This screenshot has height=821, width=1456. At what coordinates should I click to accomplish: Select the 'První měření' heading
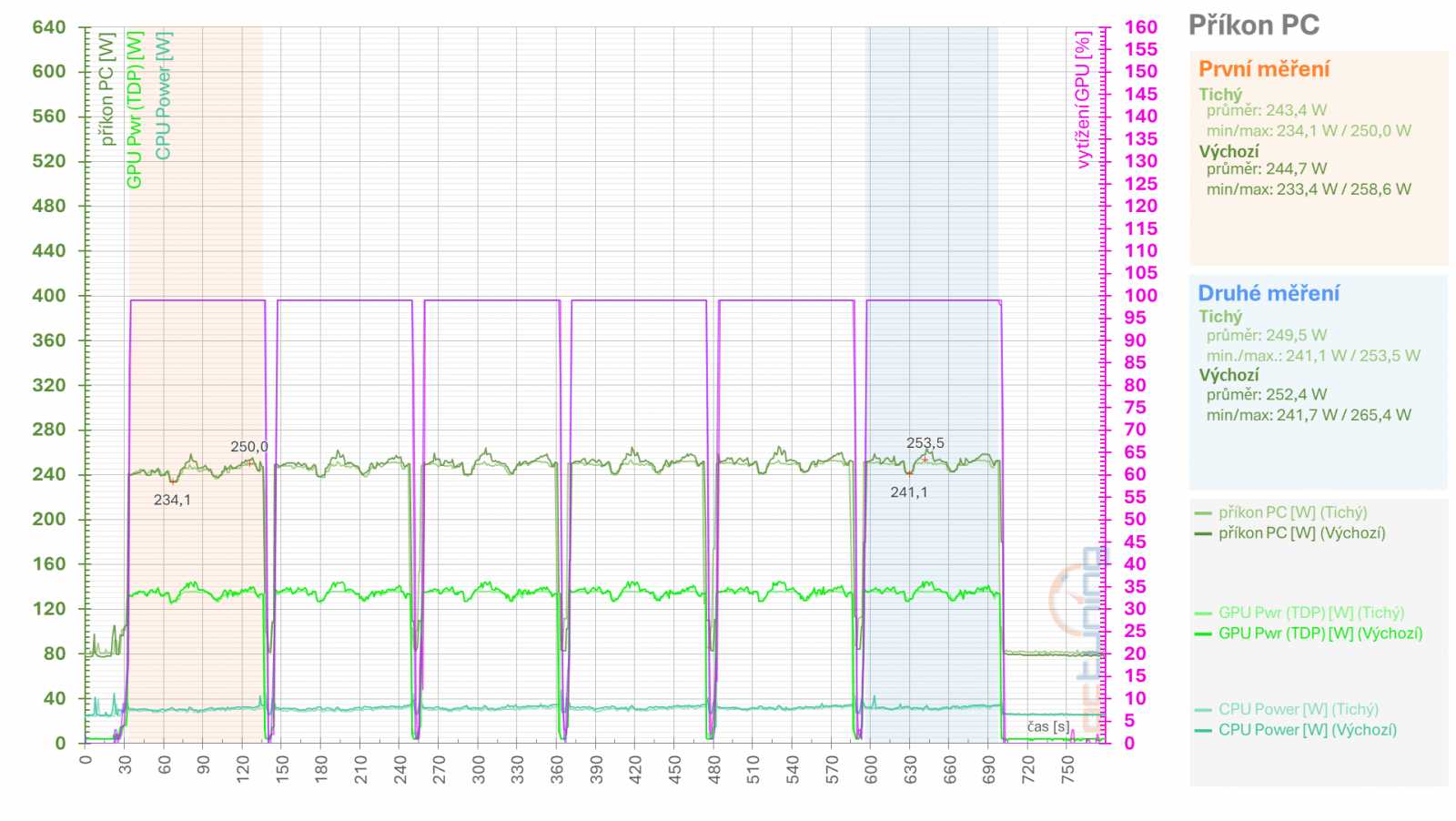coord(1264,69)
